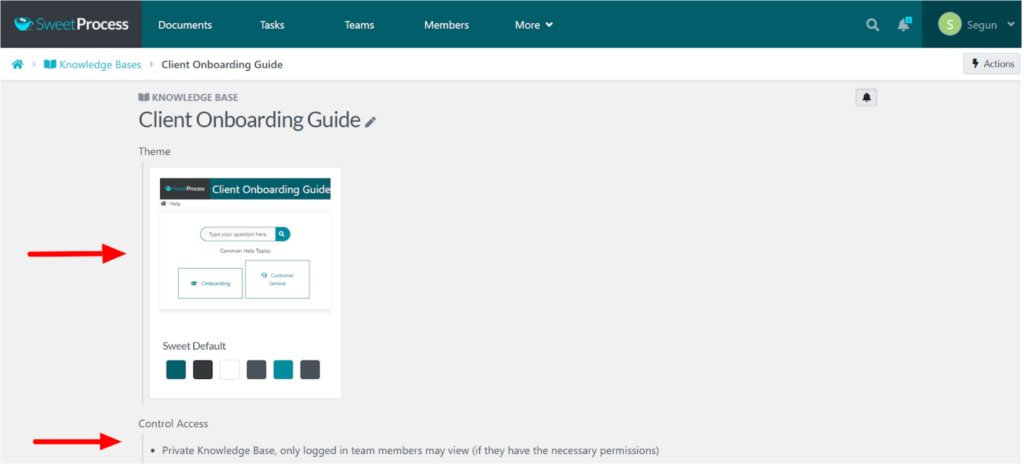Click the Segun user avatar
The height and width of the screenshot is (469, 1024).
(x=950, y=25)
